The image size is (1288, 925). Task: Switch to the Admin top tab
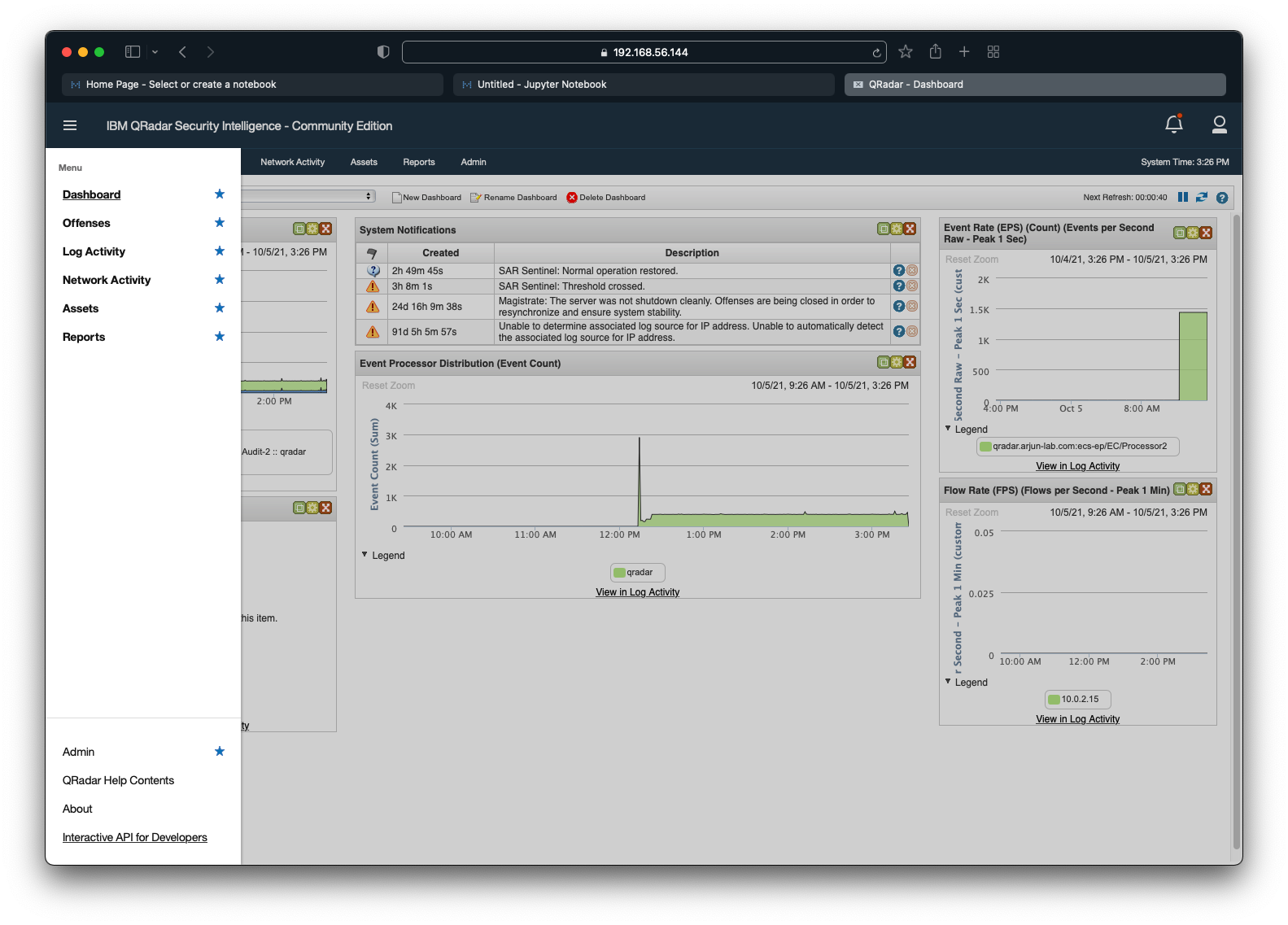tap(474, 162)
